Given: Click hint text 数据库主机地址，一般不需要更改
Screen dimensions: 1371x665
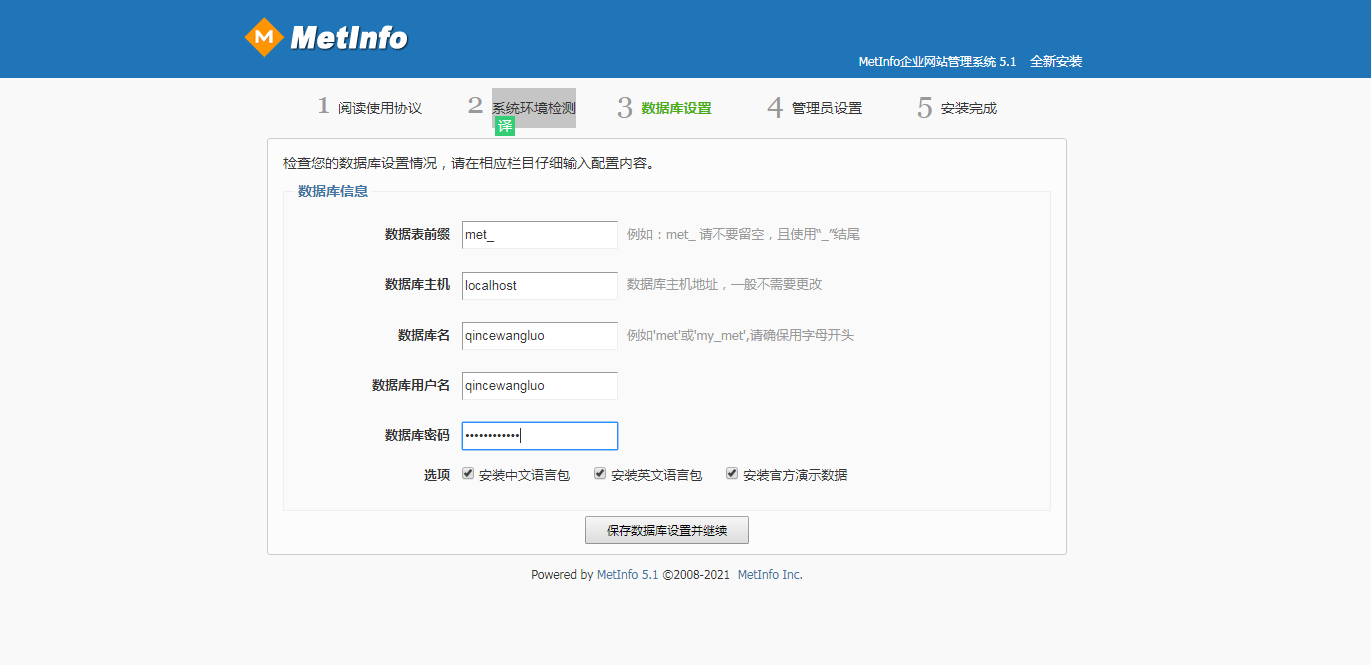Looking at the screenshot, I should (x=724, y=285).
